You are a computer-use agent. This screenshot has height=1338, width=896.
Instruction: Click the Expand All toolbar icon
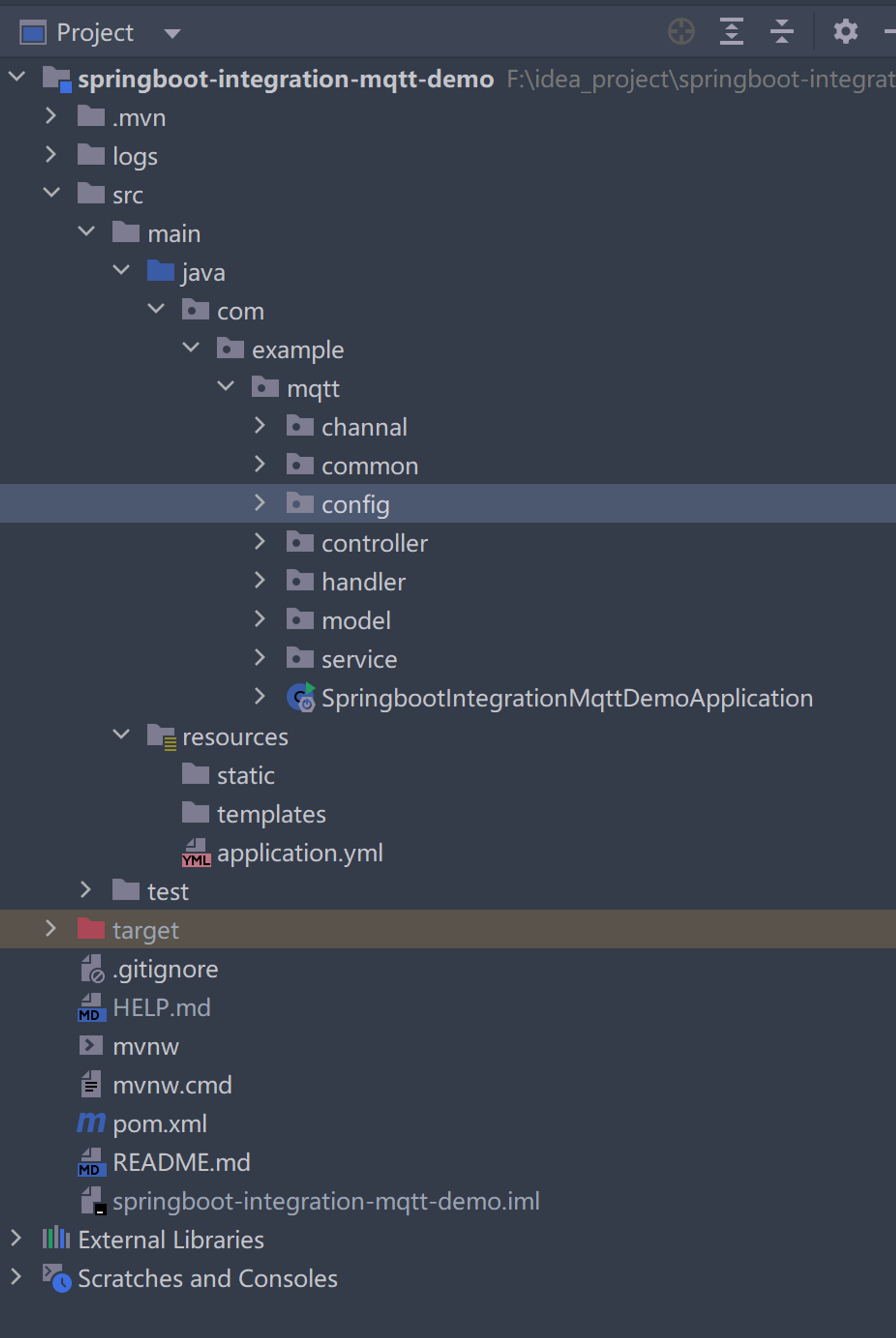coord(732,31)
